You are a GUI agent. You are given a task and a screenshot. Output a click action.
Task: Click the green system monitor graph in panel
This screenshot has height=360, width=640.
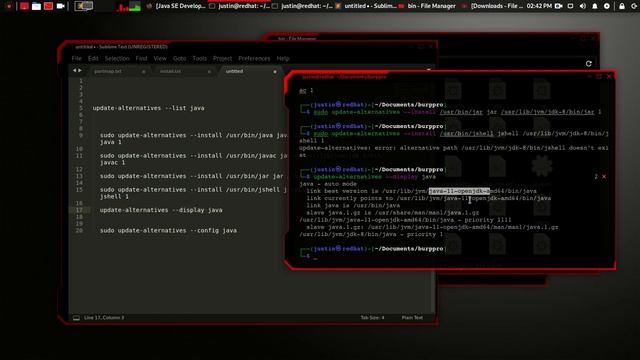[135, 6]
